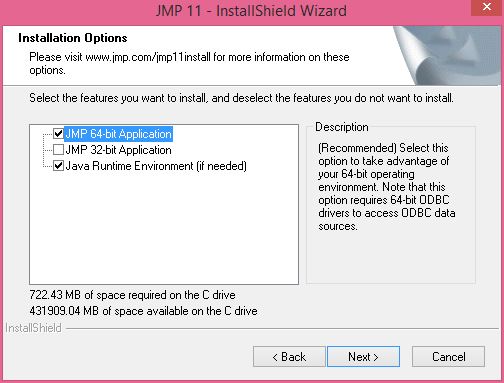Uncheck the JMP 64-bit Application checkbox
Screen dimensions: 504x383
58,134
